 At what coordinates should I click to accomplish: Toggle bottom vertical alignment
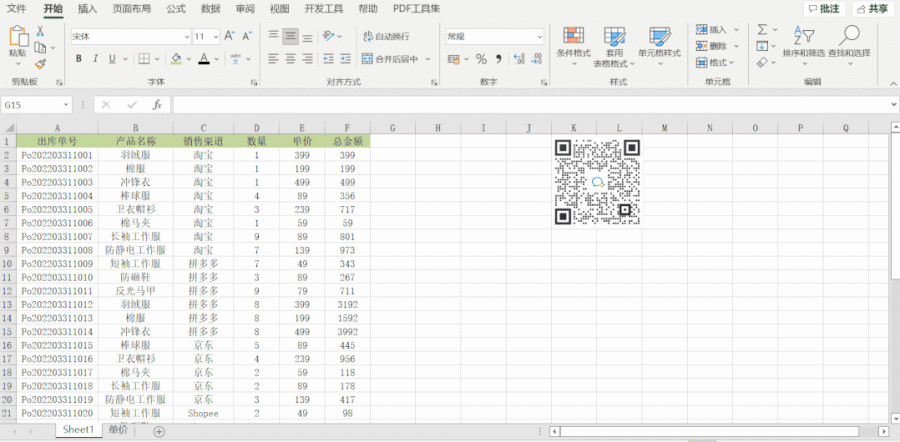click(308, 37)
